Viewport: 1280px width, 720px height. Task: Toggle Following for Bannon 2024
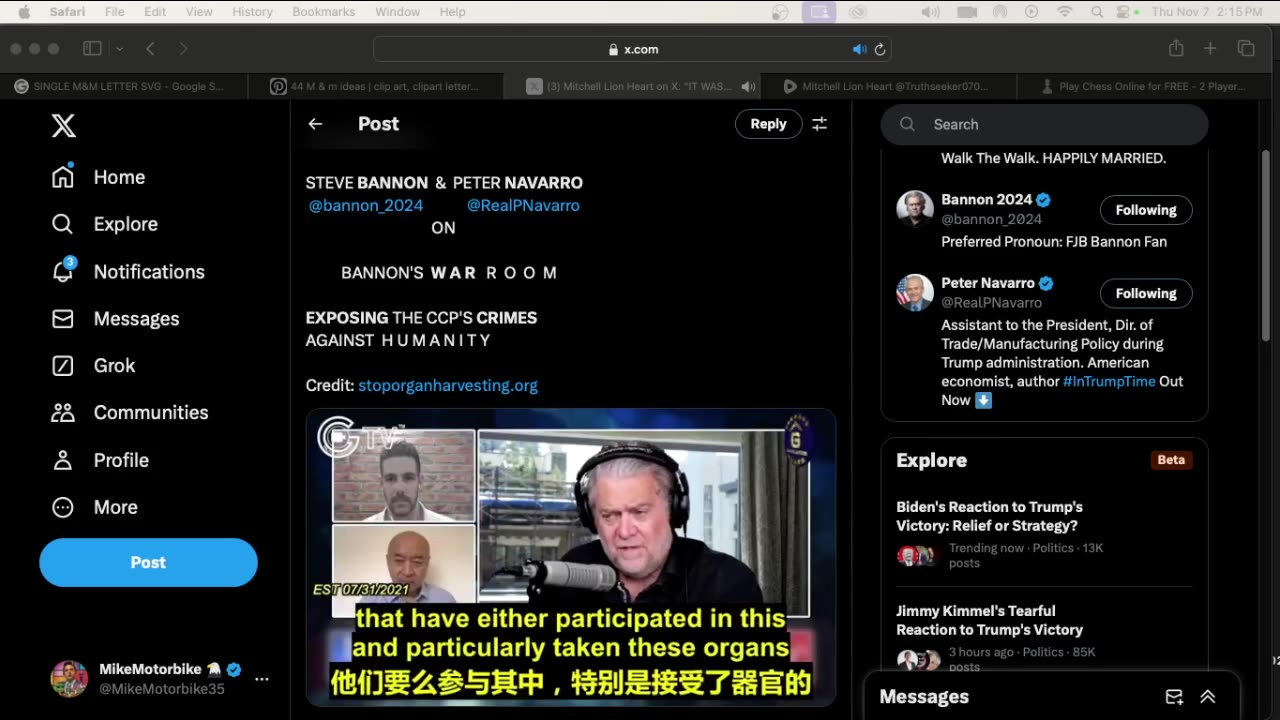1146,210
